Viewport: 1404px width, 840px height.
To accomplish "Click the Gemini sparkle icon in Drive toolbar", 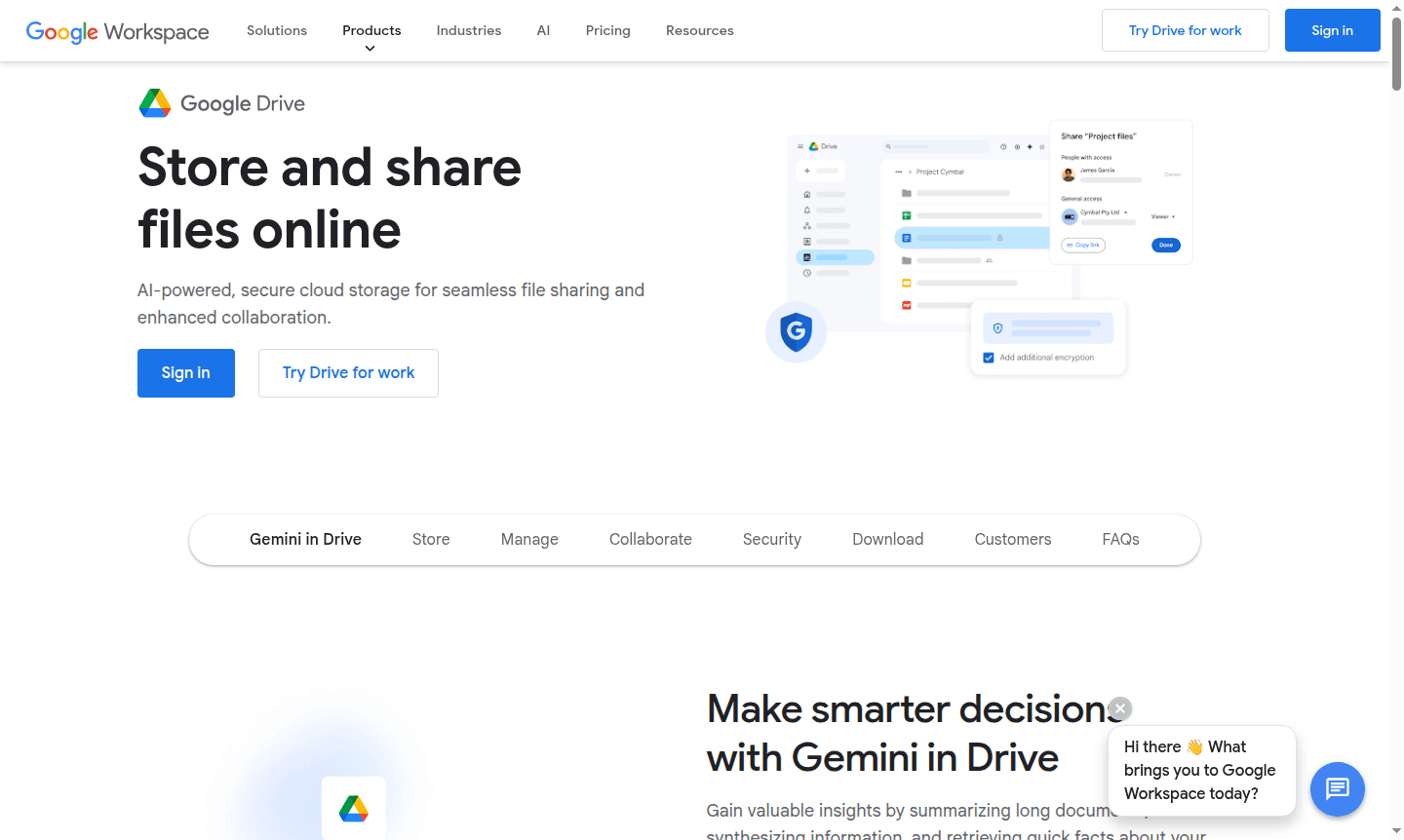I will (1032, 147).
